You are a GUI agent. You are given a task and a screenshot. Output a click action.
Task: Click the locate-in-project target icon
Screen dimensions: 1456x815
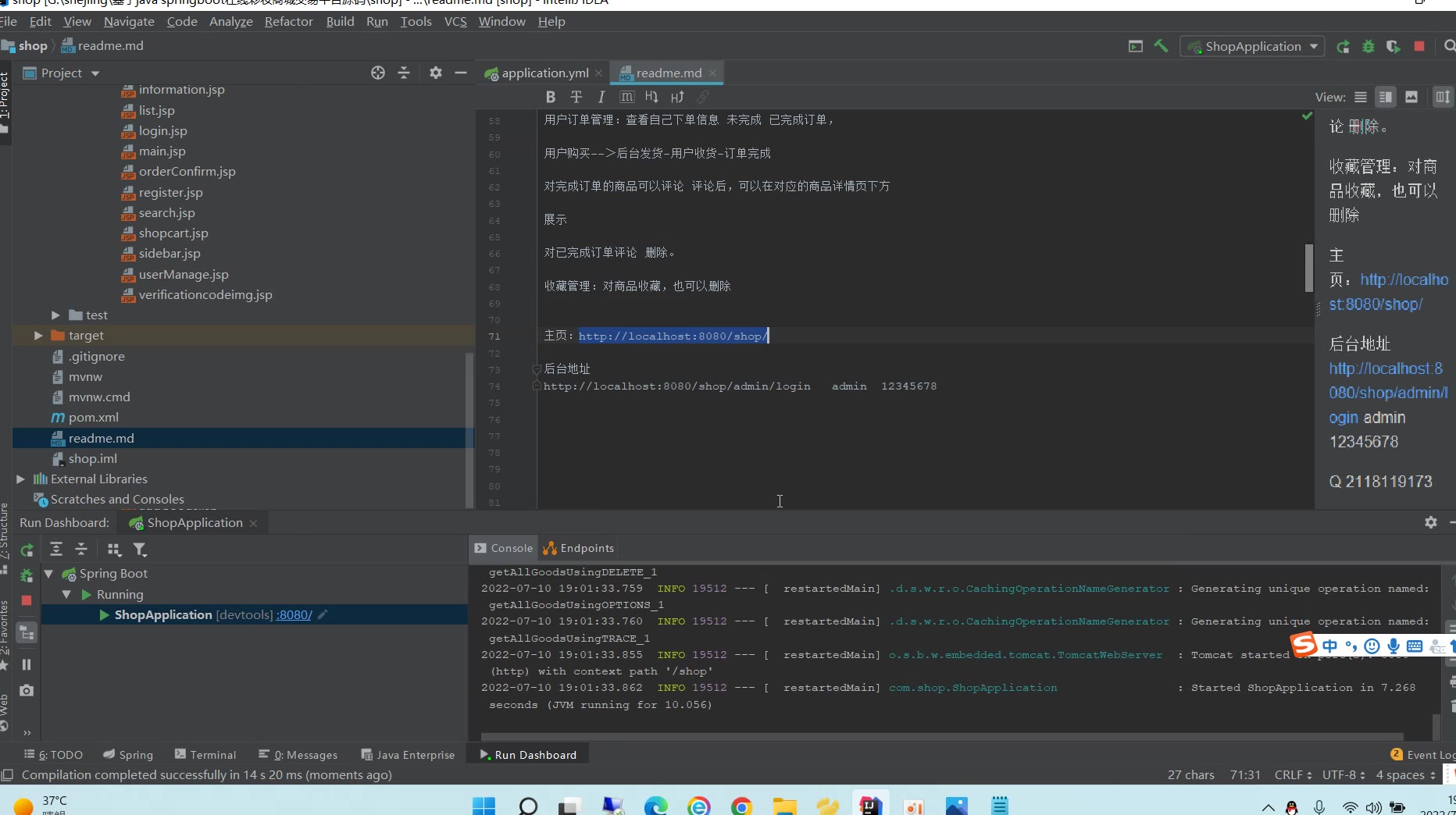pos(378,73)
